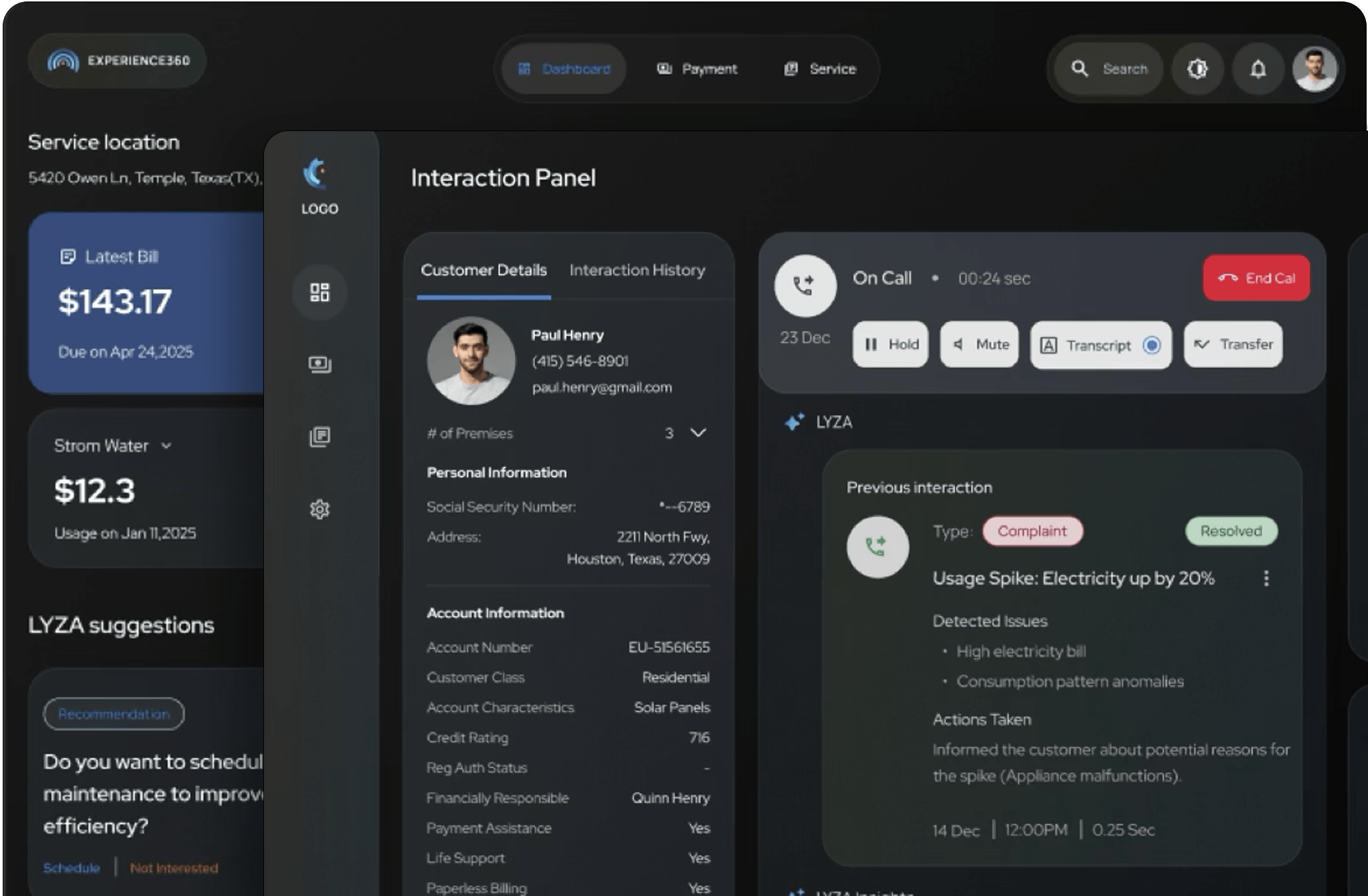Open the Strom Water dropdown
The height and width of the screenshot is (896, 1368).
[166, 445]
